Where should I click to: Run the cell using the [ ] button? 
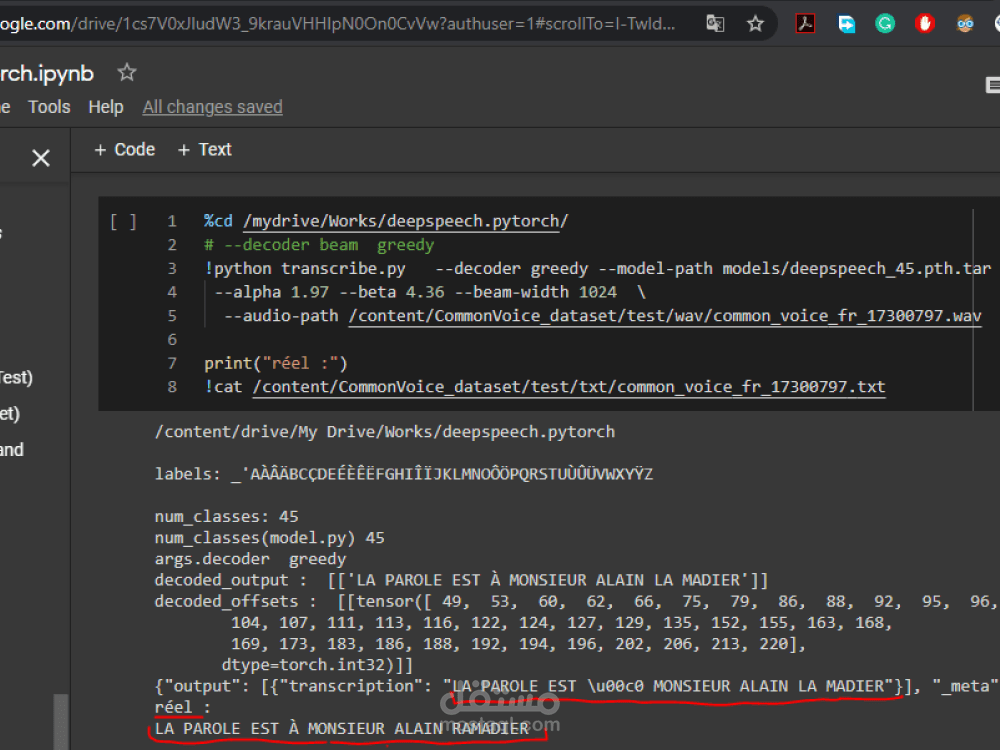point(123,222)
